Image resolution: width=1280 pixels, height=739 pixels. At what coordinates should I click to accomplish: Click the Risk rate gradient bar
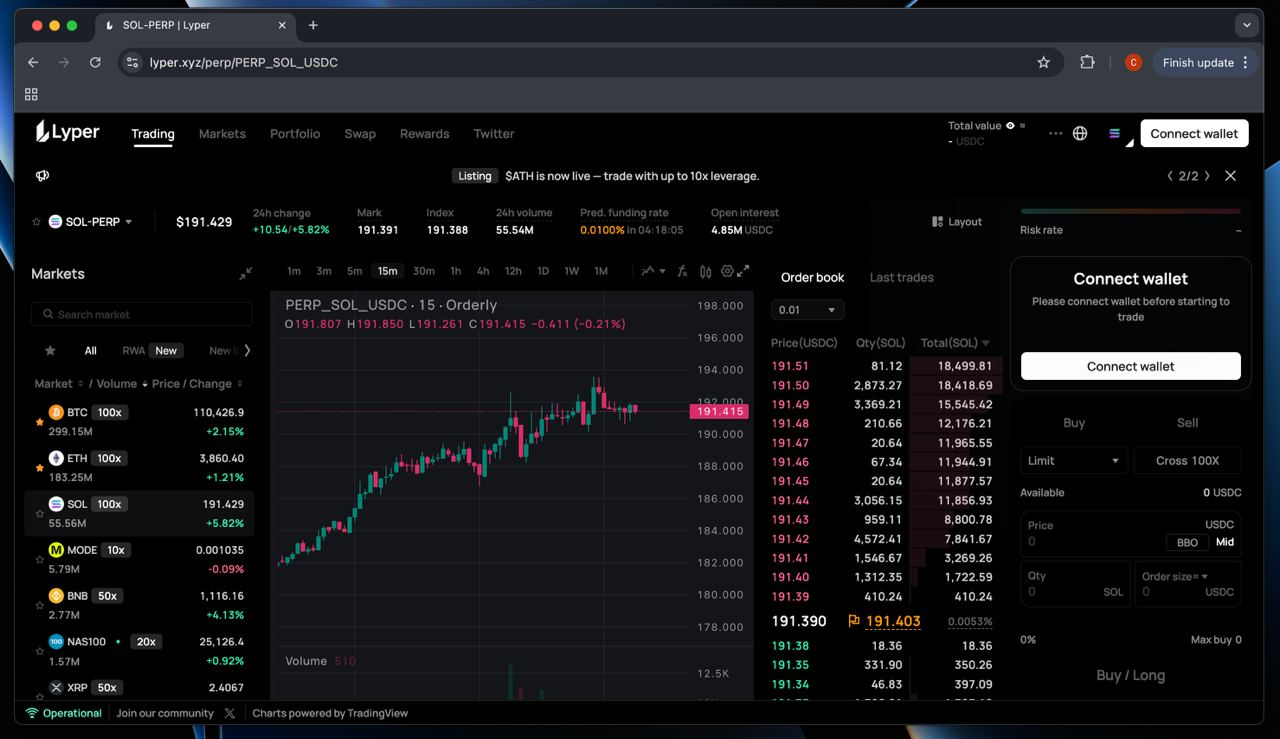(x=1130, y=211)
